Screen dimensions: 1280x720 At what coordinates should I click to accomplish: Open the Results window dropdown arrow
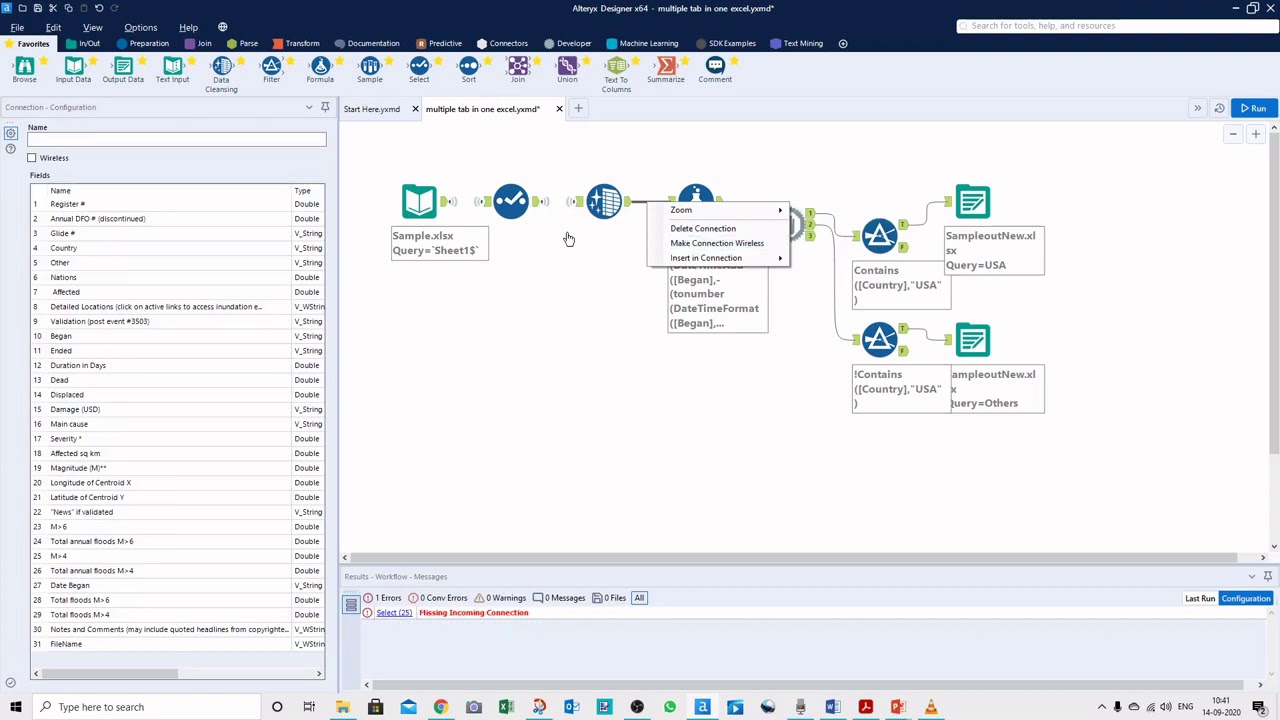[x=1252, y=576]
